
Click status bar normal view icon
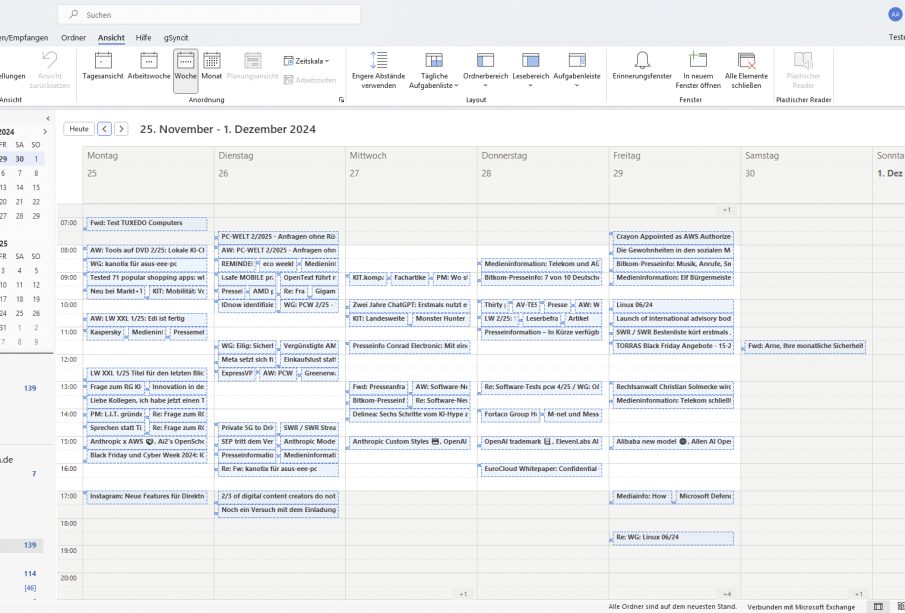click(878, 607)
